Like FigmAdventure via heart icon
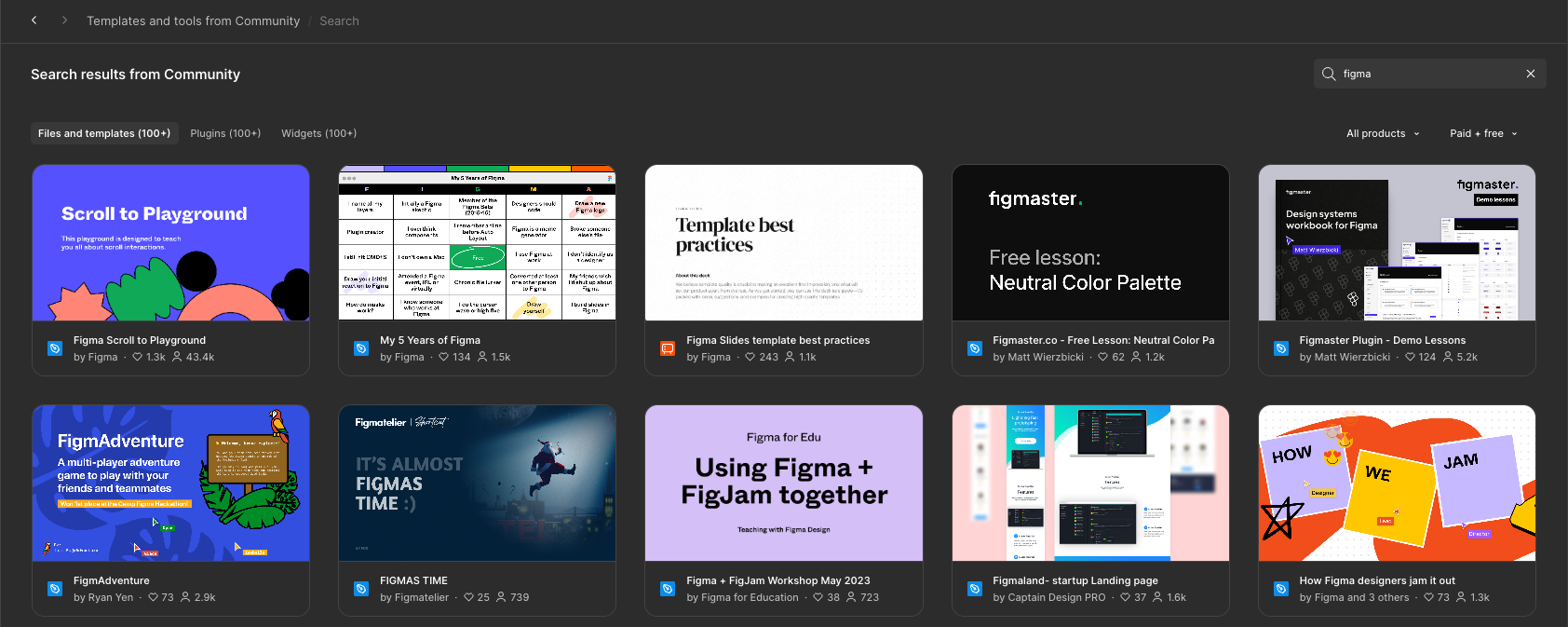 pyautogui.click(x=154, y=597)
